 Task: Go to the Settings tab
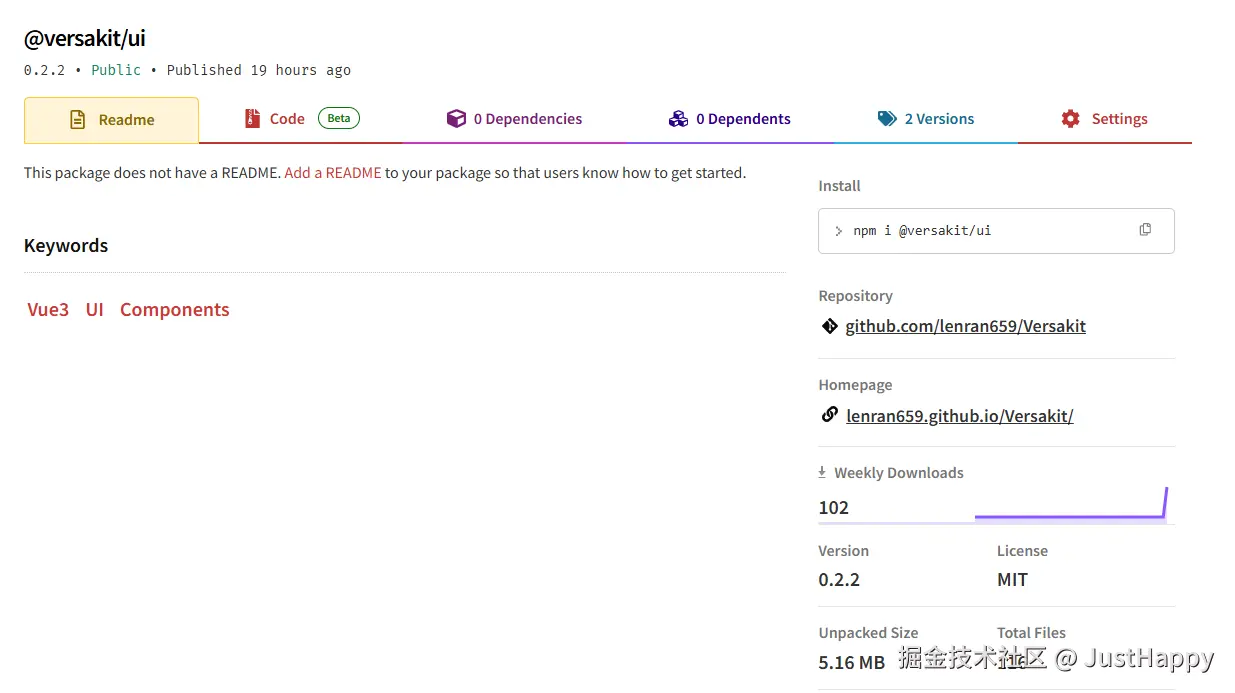[1104, 119]
